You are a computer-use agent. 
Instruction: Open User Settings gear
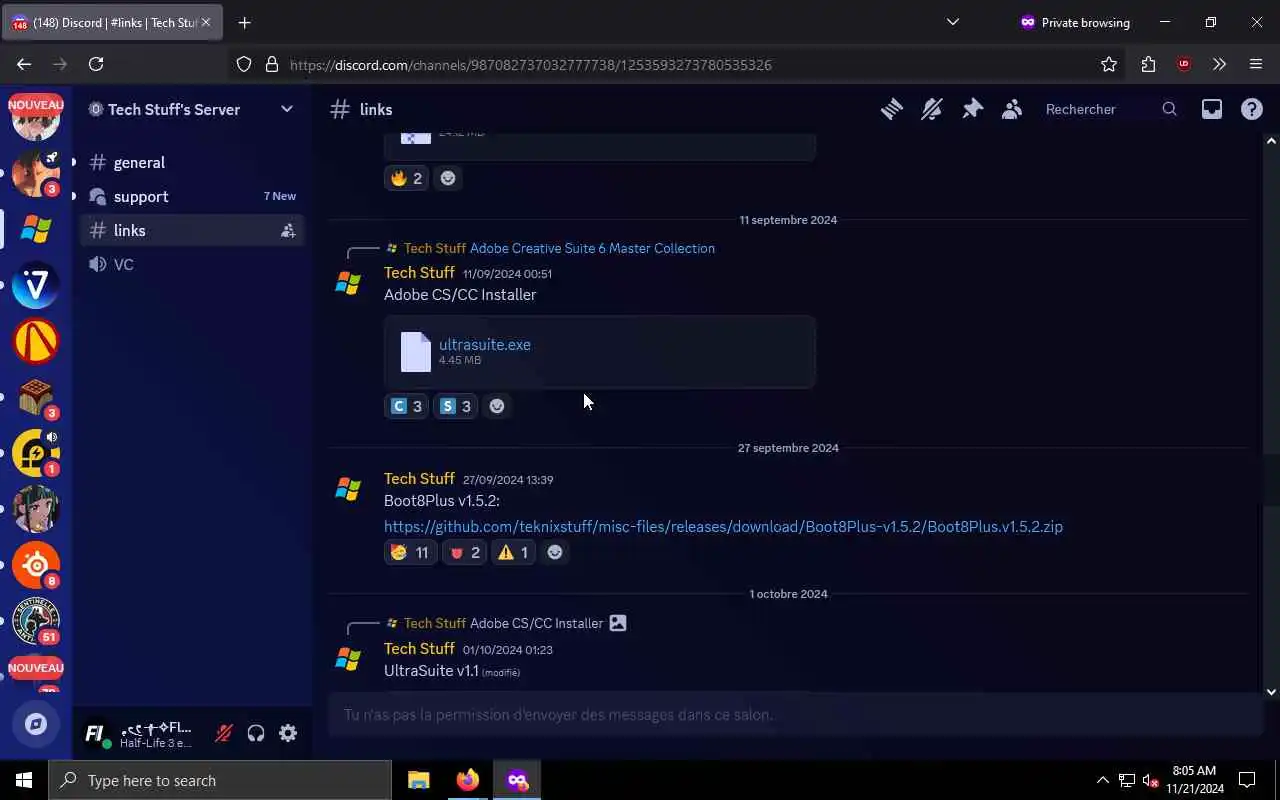(x=288, y=734)
